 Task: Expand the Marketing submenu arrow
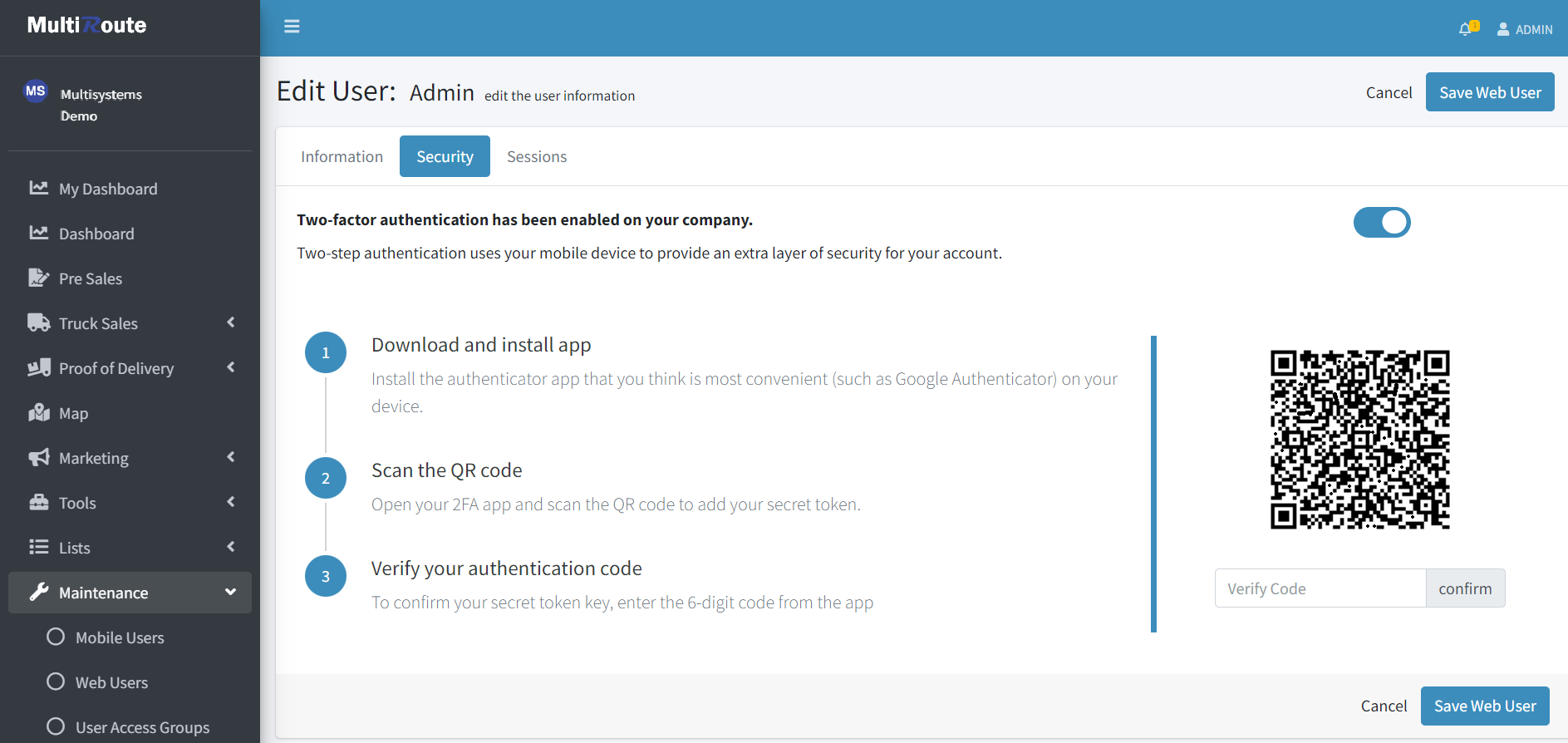pos(231,457)
